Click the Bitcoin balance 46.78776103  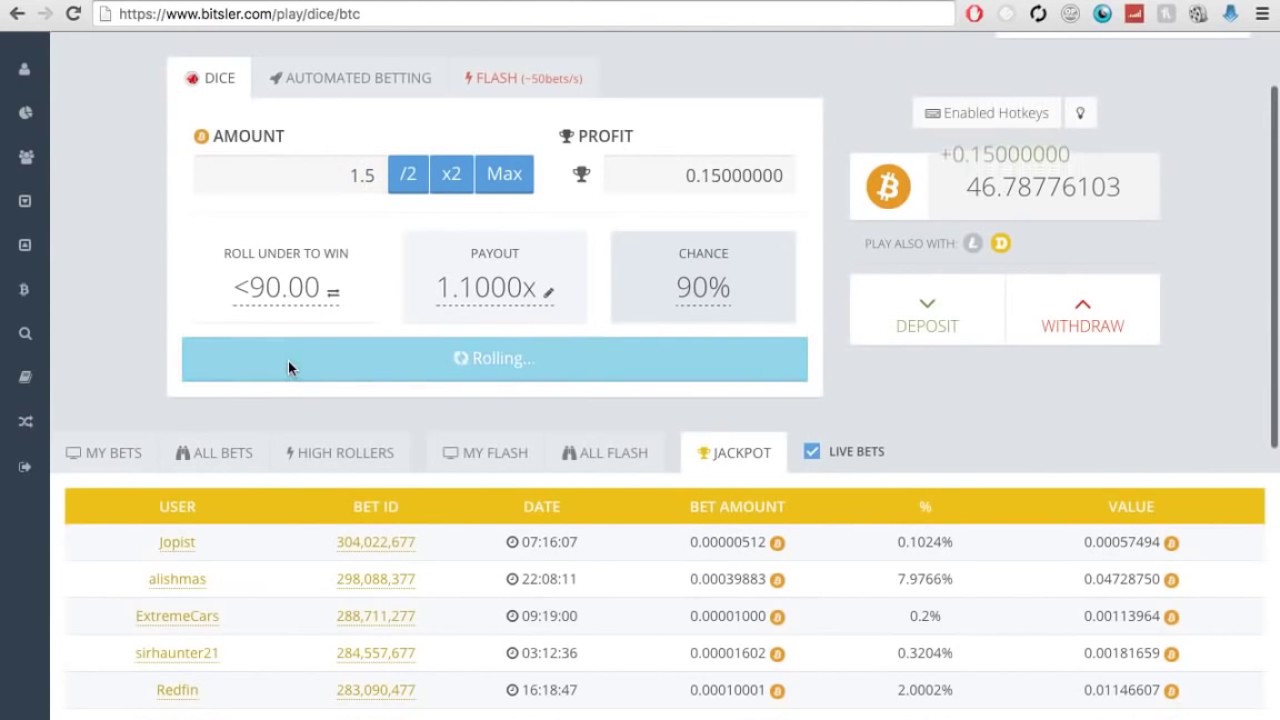(1043, 187)
